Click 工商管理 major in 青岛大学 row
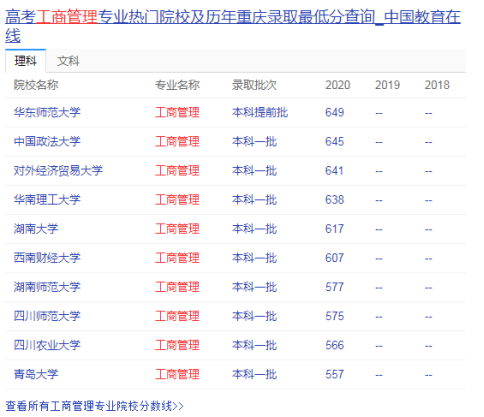 (177, 374)
